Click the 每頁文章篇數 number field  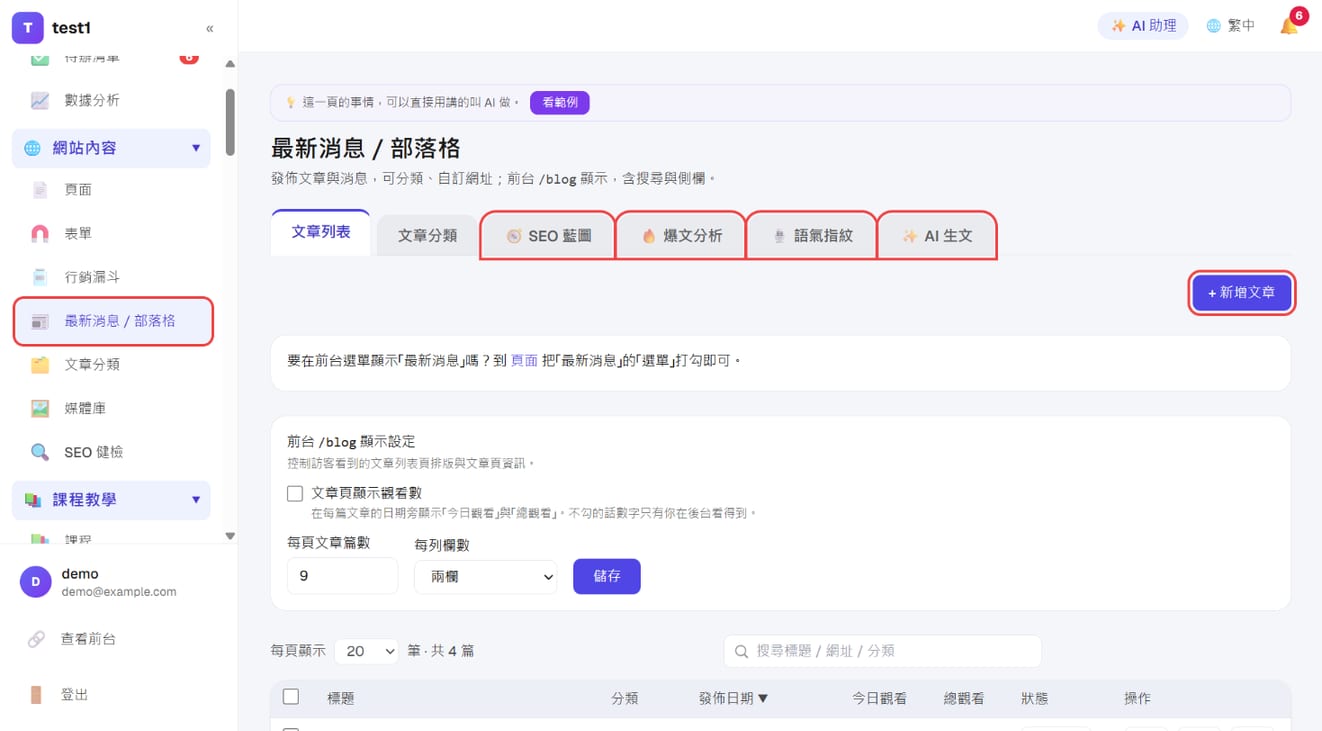click(x=342, y=577)
